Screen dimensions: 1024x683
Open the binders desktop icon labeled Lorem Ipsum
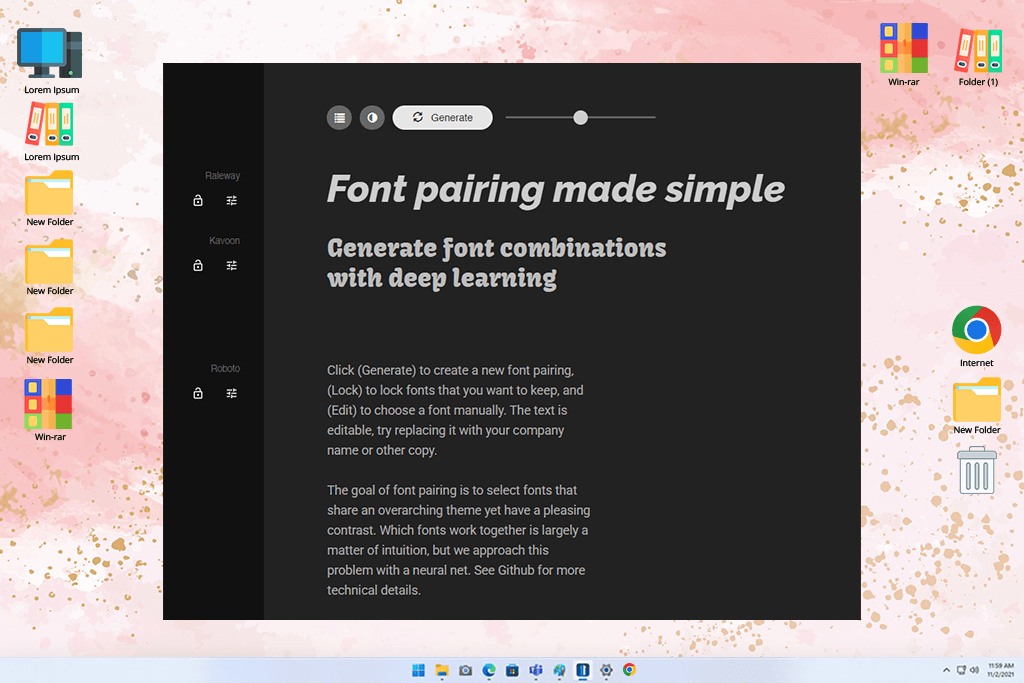click(x=50, y=133)
